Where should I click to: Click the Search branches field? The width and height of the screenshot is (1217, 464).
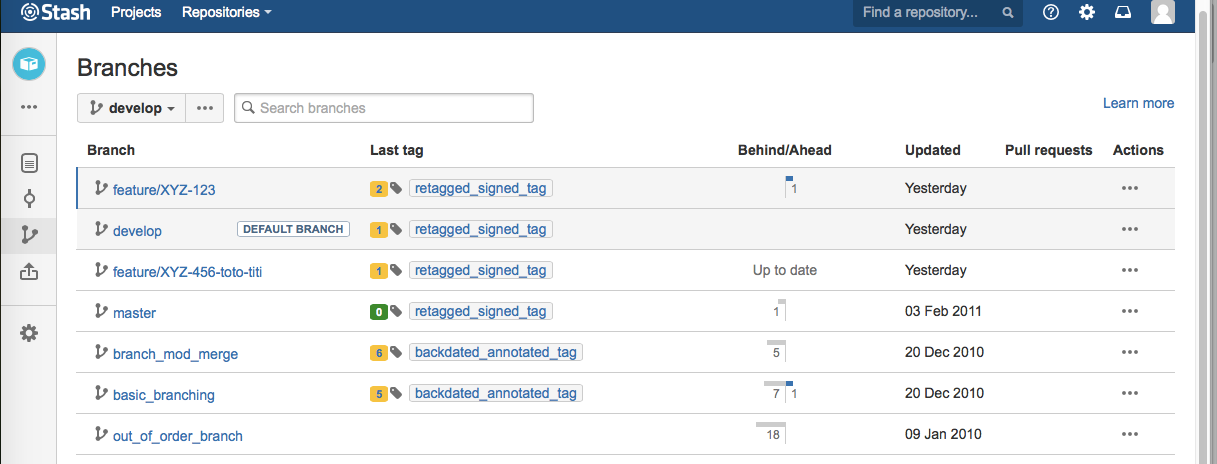point(384,108)
